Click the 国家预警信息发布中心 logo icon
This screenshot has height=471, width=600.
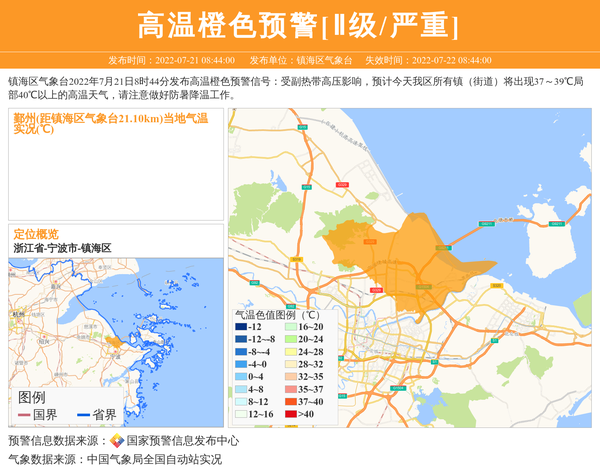pos(117,440)
